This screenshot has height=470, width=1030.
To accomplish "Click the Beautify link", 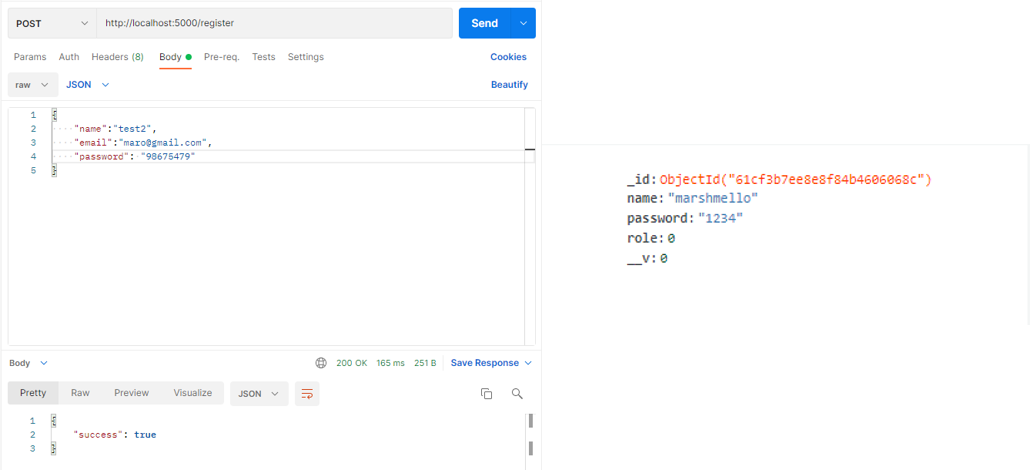I will coord(509,85).
